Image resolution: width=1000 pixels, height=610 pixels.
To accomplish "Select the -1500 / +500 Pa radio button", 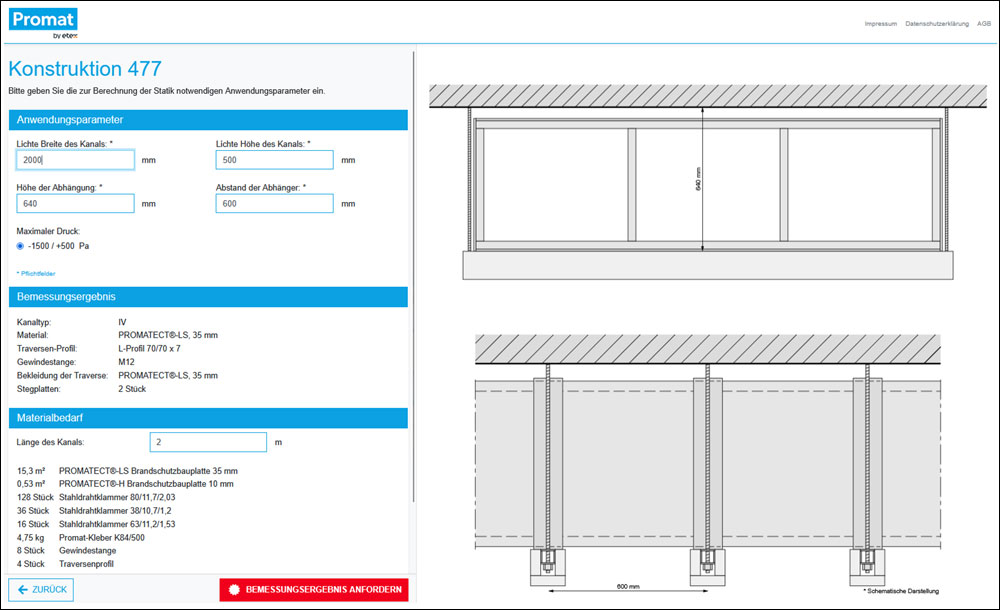I will (21, 245).
